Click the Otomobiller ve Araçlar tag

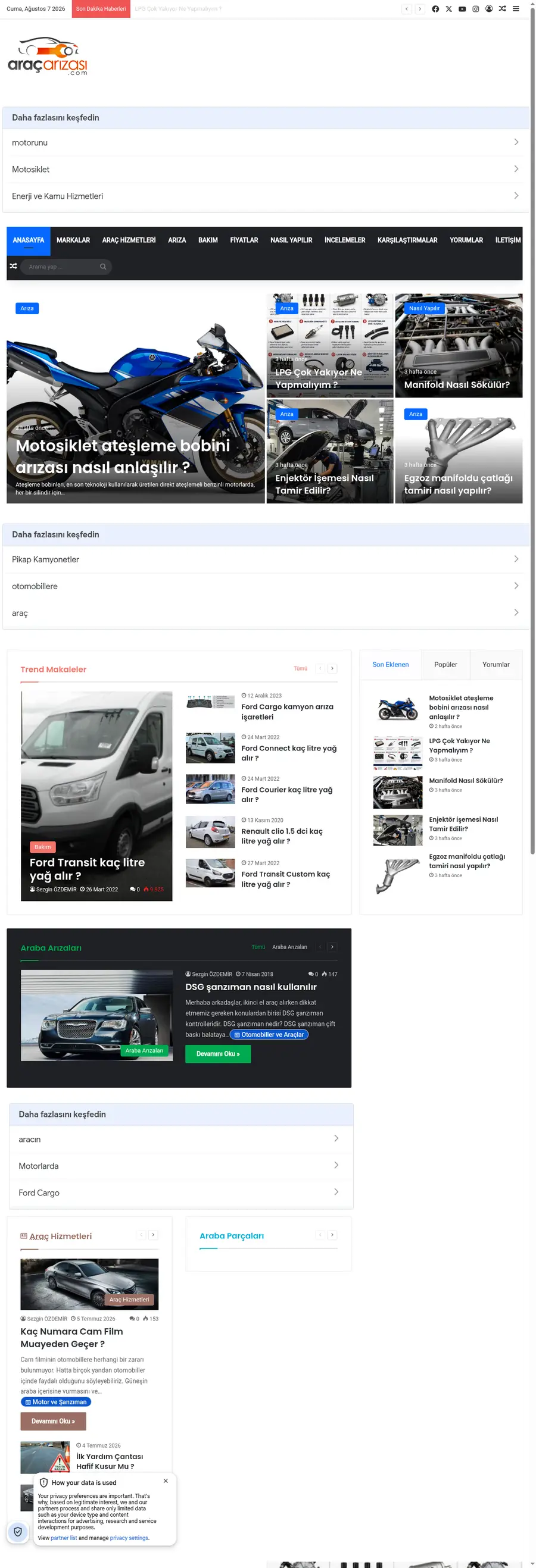(x=269, y=1035)
